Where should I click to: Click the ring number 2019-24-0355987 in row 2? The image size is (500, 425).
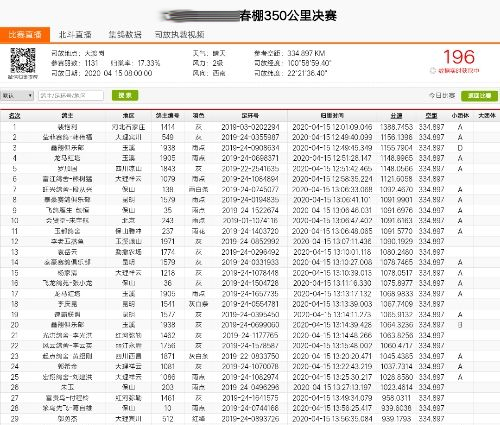pyautogui.click(x=250, y=137)
